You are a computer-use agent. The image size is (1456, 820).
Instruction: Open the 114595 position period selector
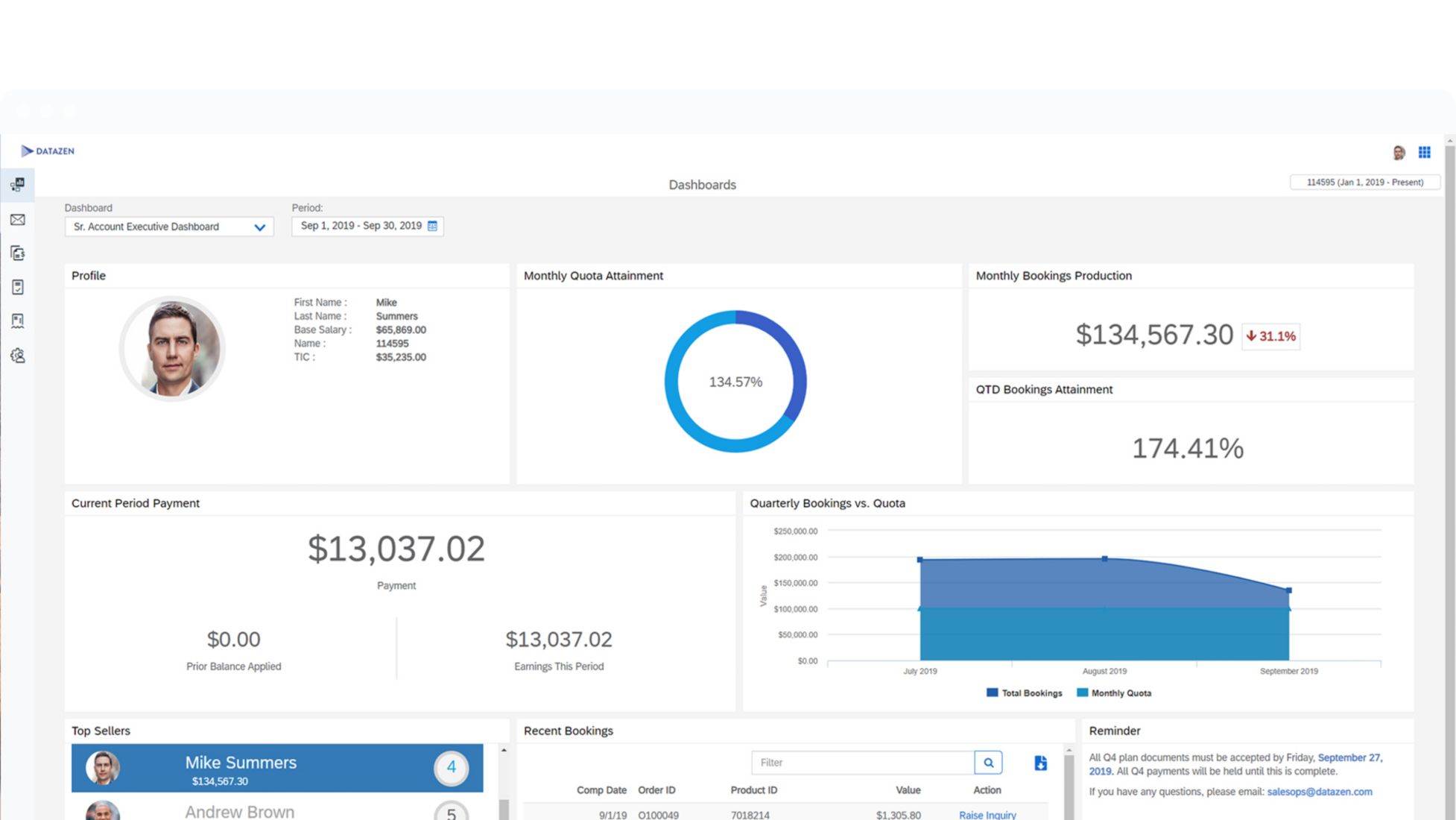(1364, 182)
